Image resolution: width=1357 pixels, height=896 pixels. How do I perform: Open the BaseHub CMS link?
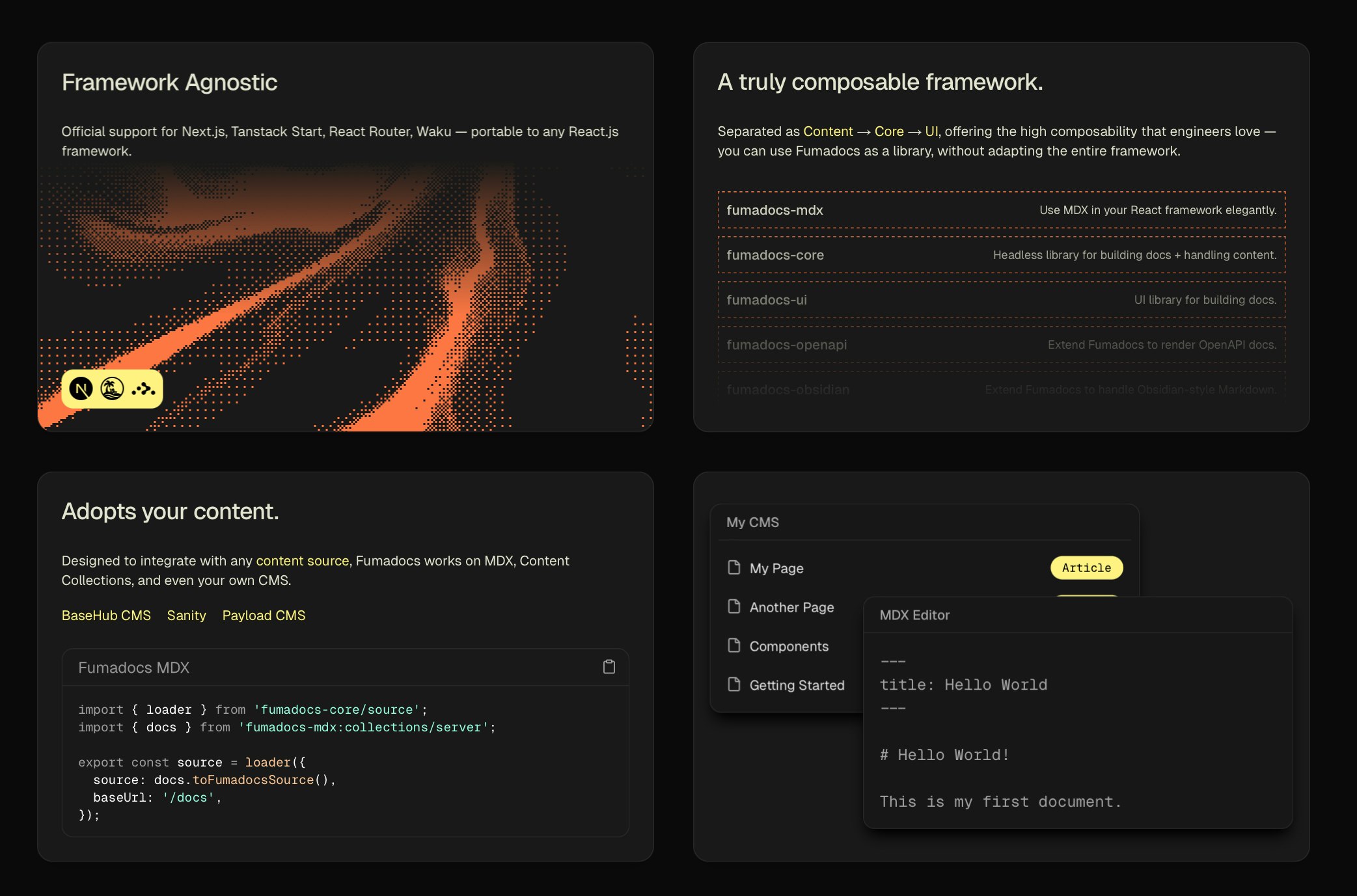[106, 615]
